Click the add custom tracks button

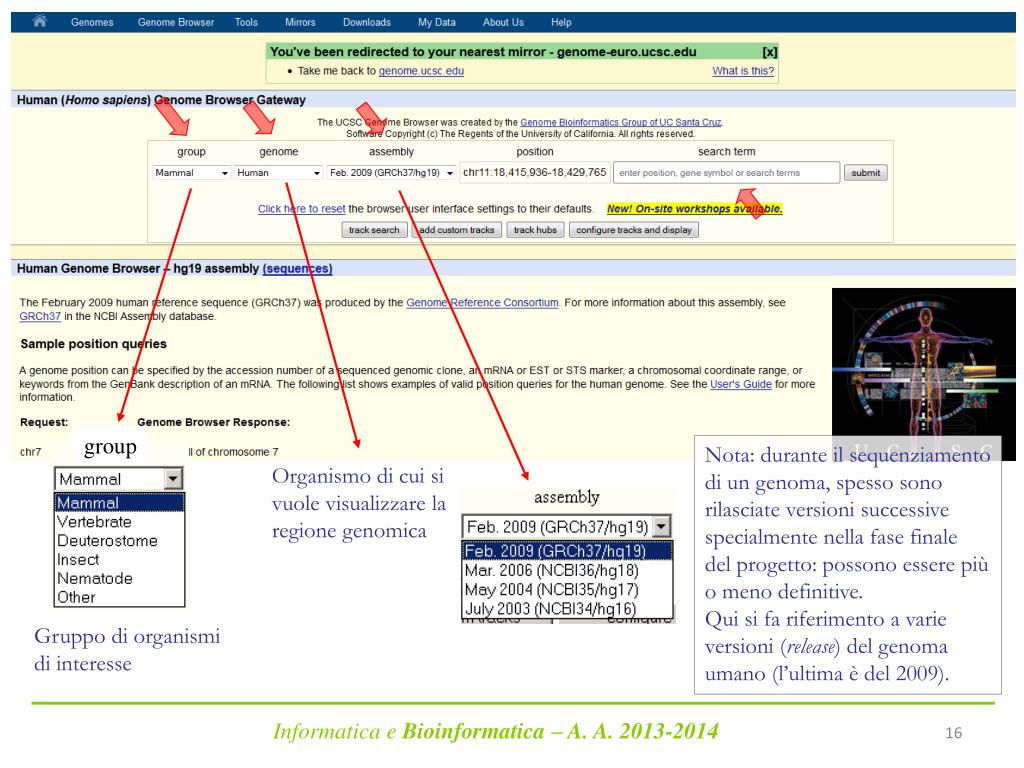click(x=456, y=230)
